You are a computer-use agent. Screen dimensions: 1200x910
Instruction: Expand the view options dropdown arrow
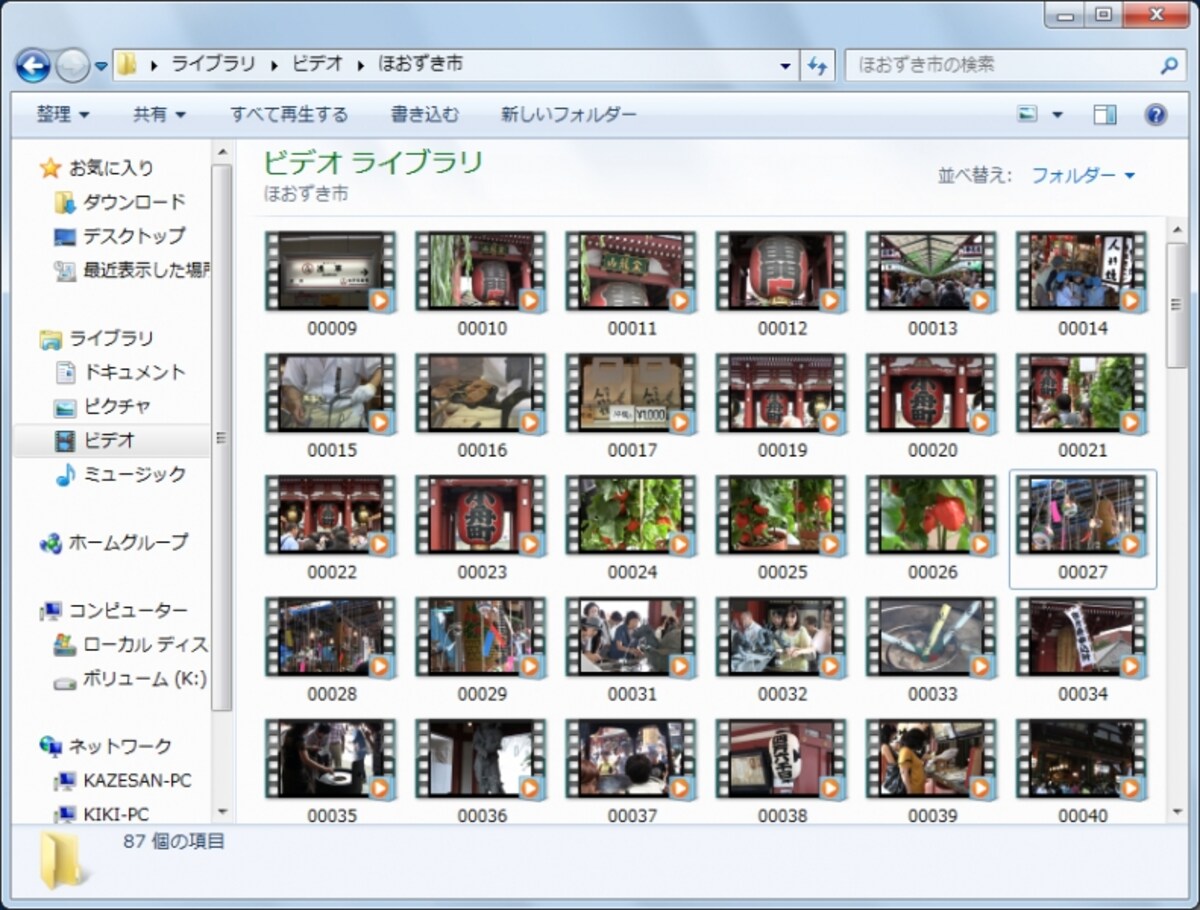tap(1057, 115)
